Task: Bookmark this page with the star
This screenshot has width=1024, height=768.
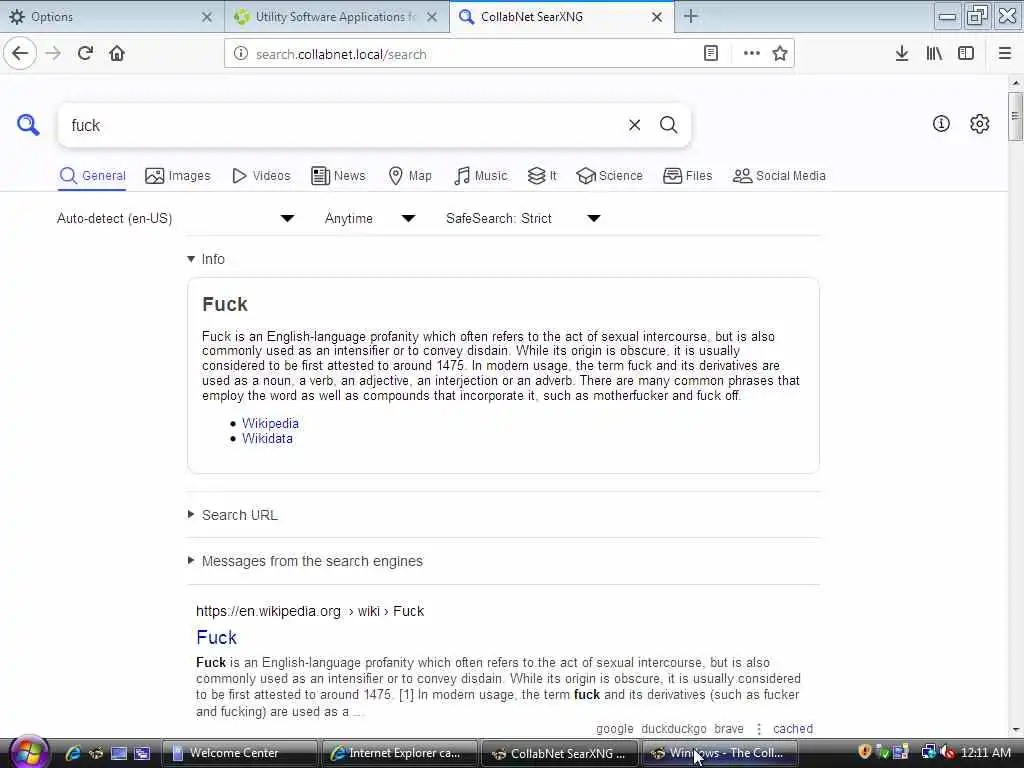Action: tap(780, 54)
